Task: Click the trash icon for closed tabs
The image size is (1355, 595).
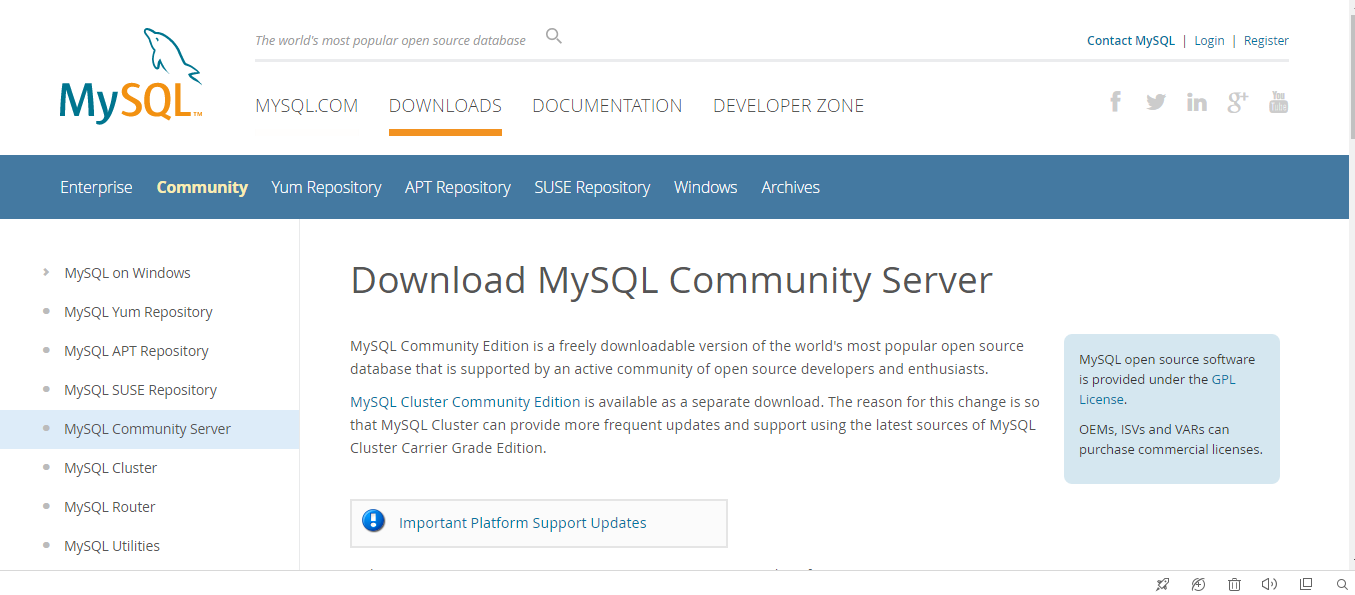Action: [x=1234, y=584]
